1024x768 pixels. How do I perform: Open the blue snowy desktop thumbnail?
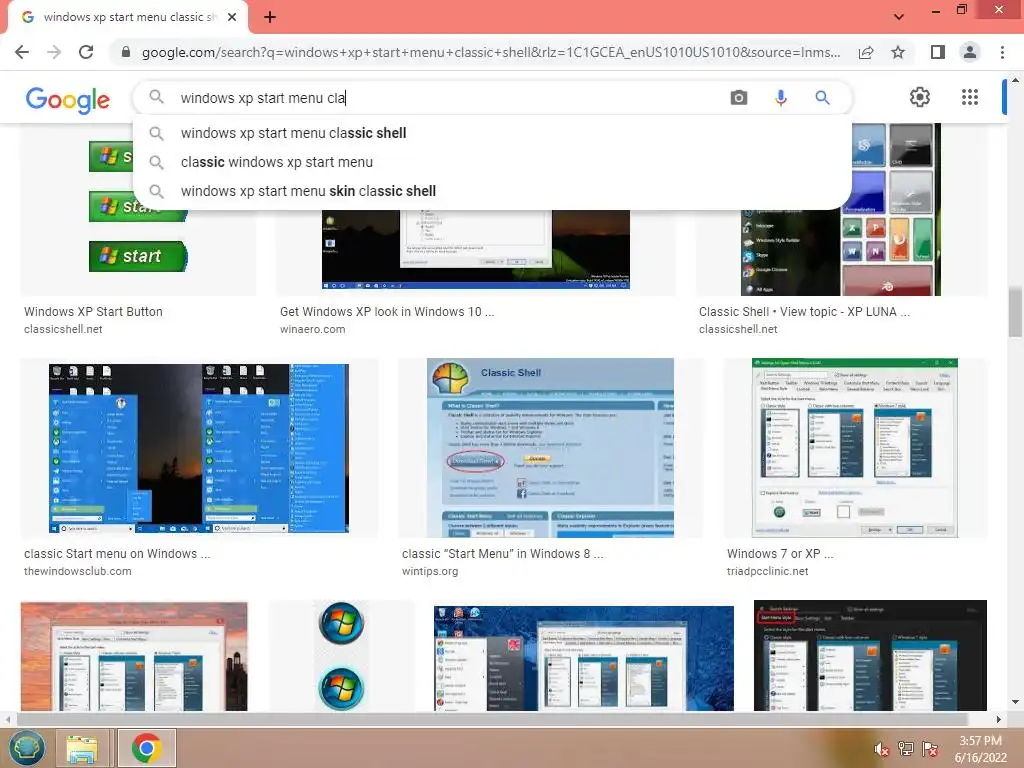click(584, 658)
